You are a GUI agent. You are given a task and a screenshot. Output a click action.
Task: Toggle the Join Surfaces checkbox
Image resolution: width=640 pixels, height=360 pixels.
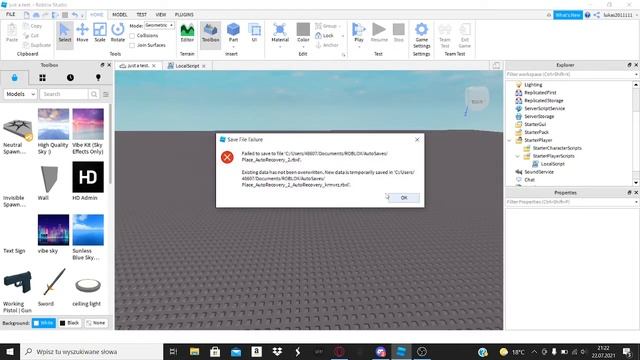pyautogui.click(x=132, y=45)
